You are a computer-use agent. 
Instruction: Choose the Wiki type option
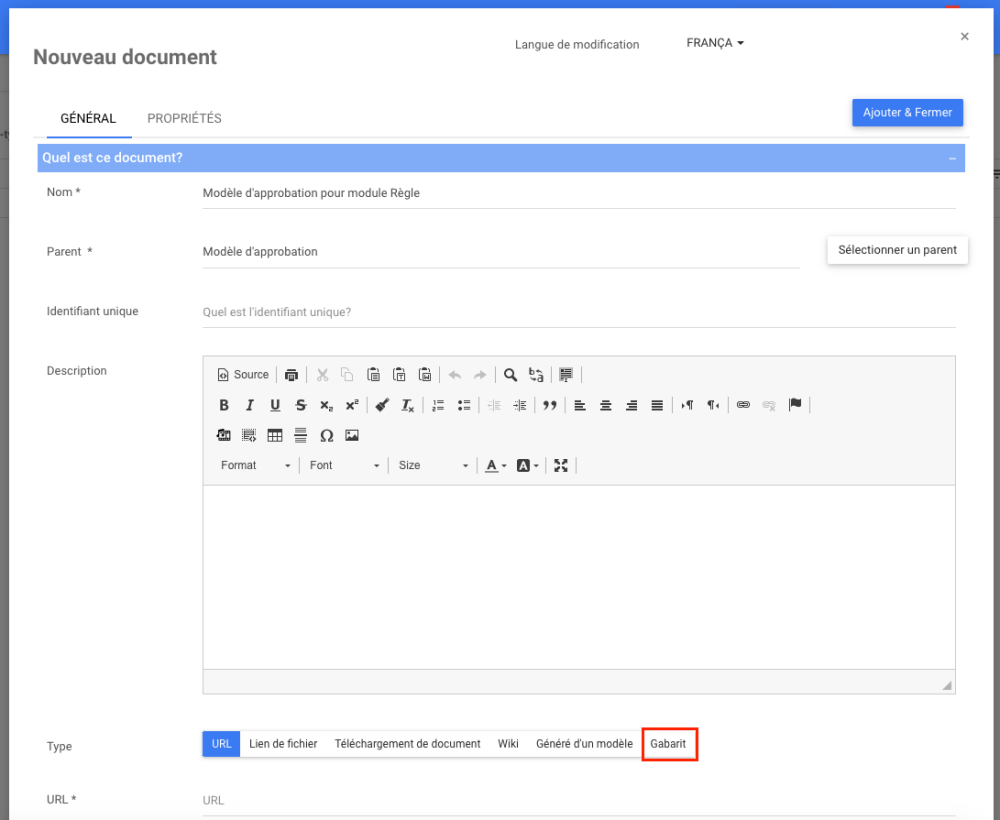508,744
